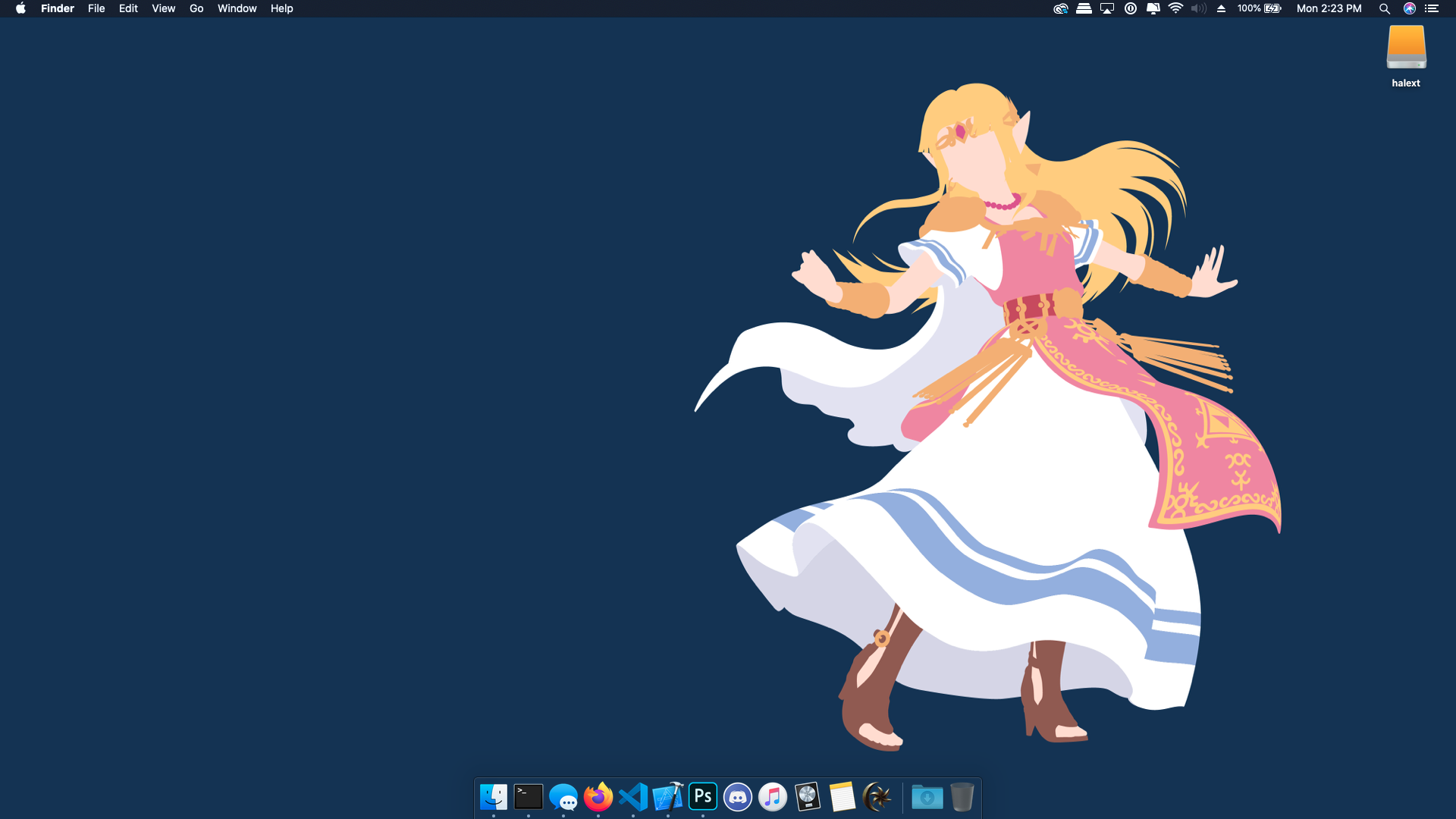The image size is (1456, 819).
Task: Open the Finder application menu
Action: 58,8
